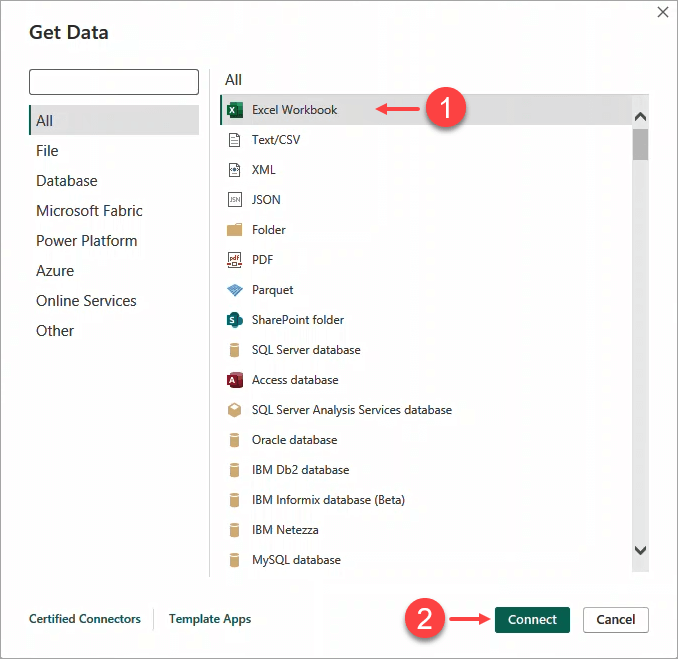
Task: Select Oracle database label
Action: coord(294,440)
